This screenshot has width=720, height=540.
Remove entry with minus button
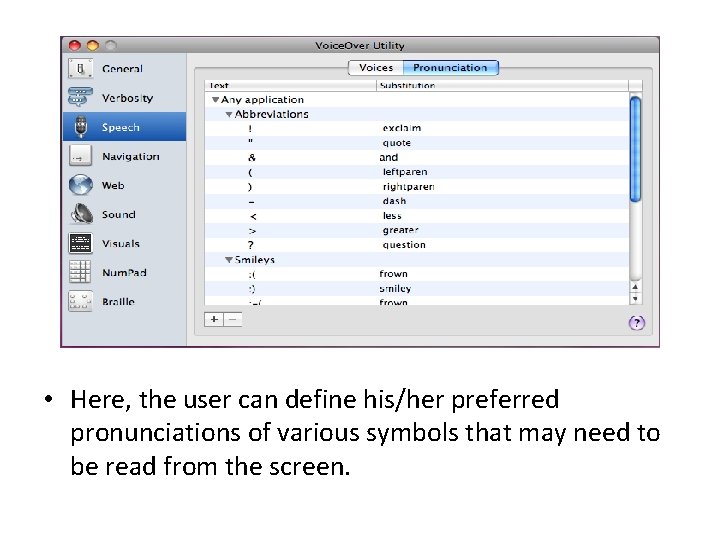click(233, 319)
